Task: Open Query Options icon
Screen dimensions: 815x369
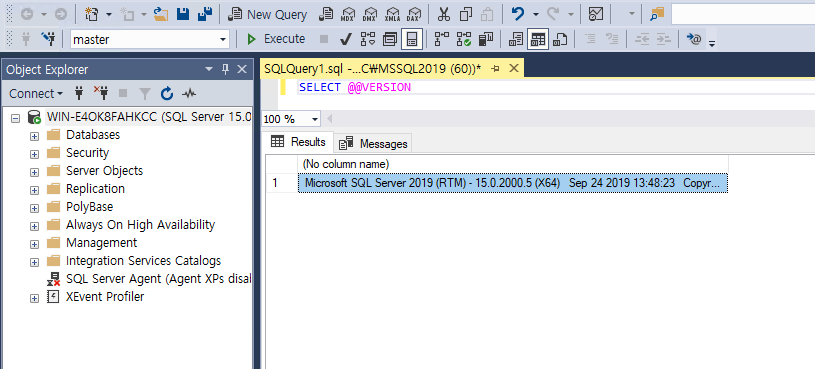Action: pos(389,39)
